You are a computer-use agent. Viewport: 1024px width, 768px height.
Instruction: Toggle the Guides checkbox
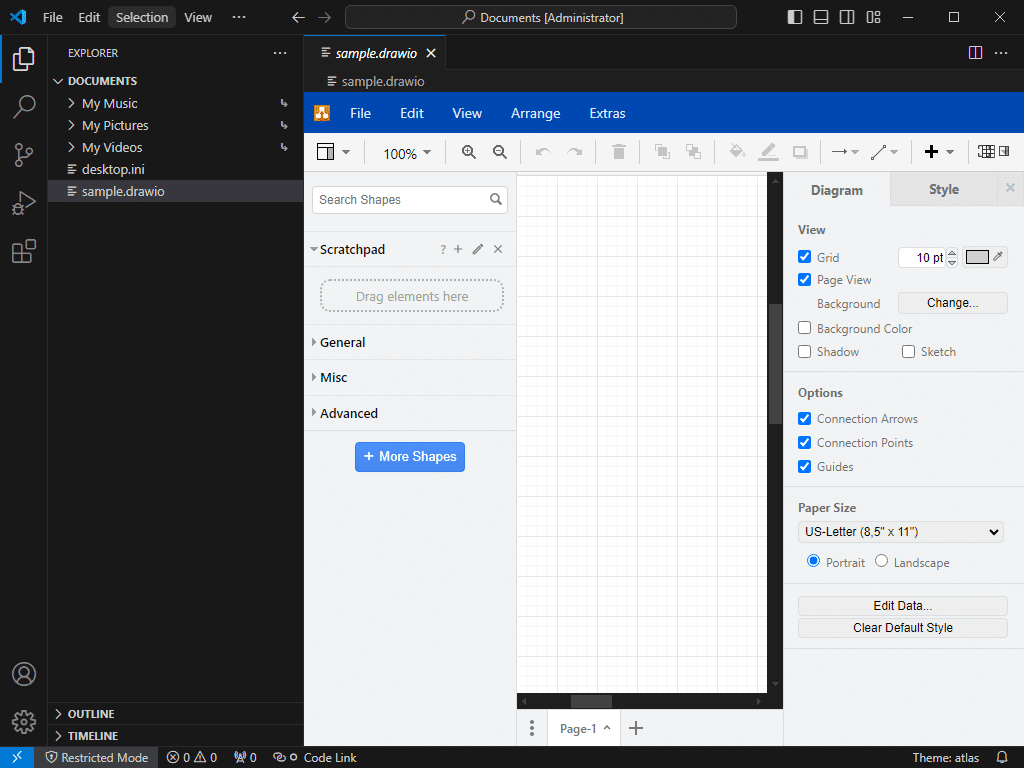point(805,466)
